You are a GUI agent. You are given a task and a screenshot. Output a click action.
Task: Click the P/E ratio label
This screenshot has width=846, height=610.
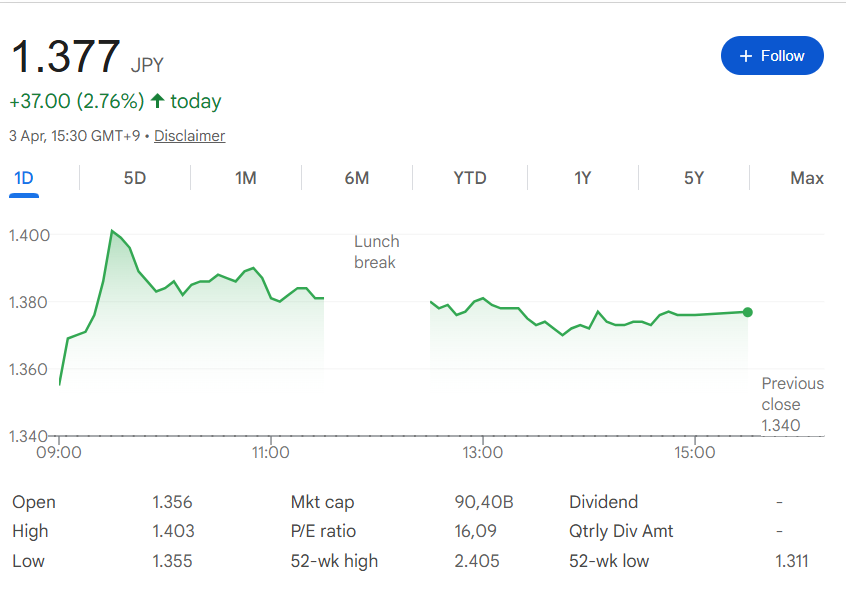[323, 531]
